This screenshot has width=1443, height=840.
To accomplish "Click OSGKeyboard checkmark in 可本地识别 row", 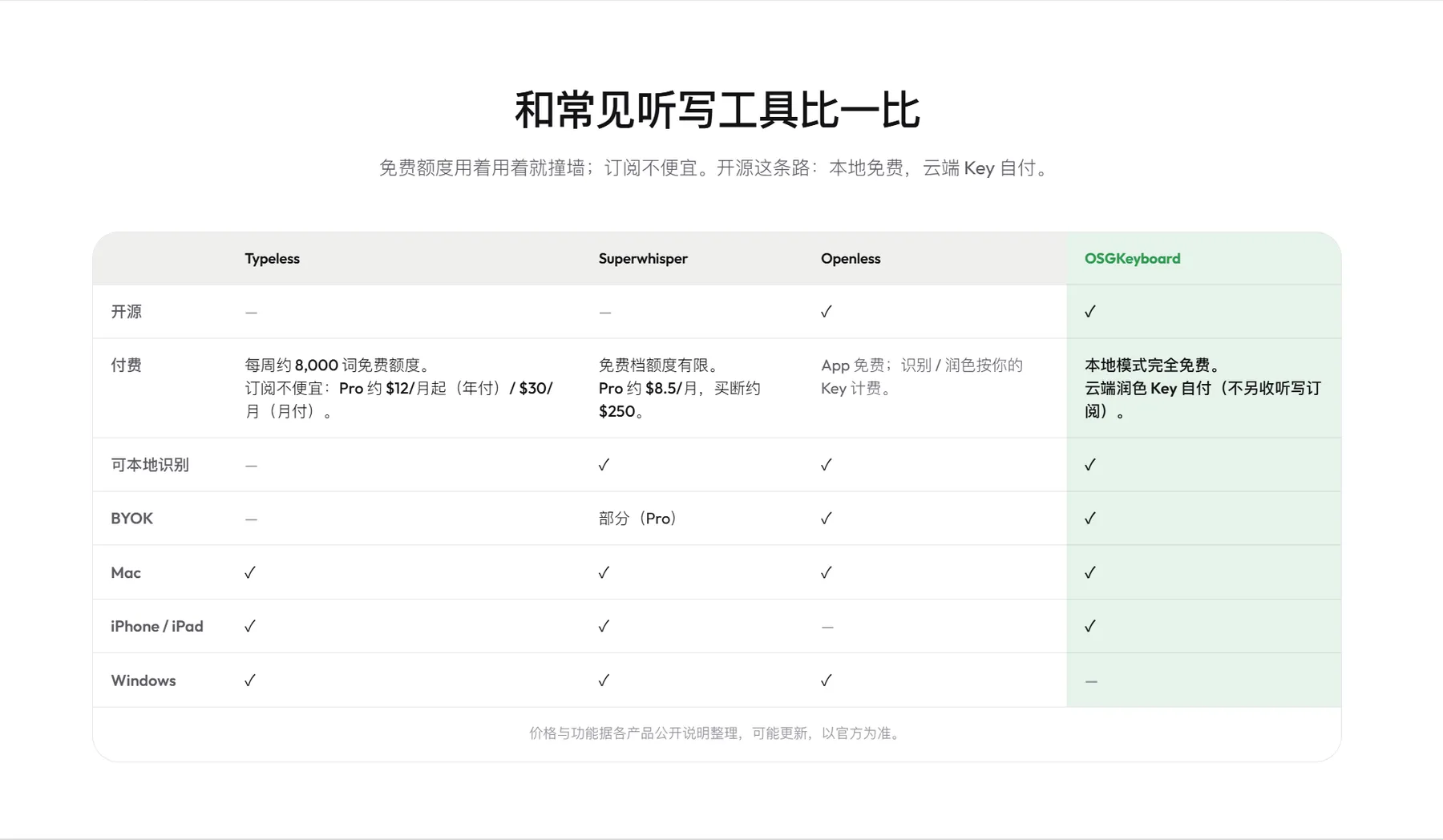I will tap(1090, 465).
